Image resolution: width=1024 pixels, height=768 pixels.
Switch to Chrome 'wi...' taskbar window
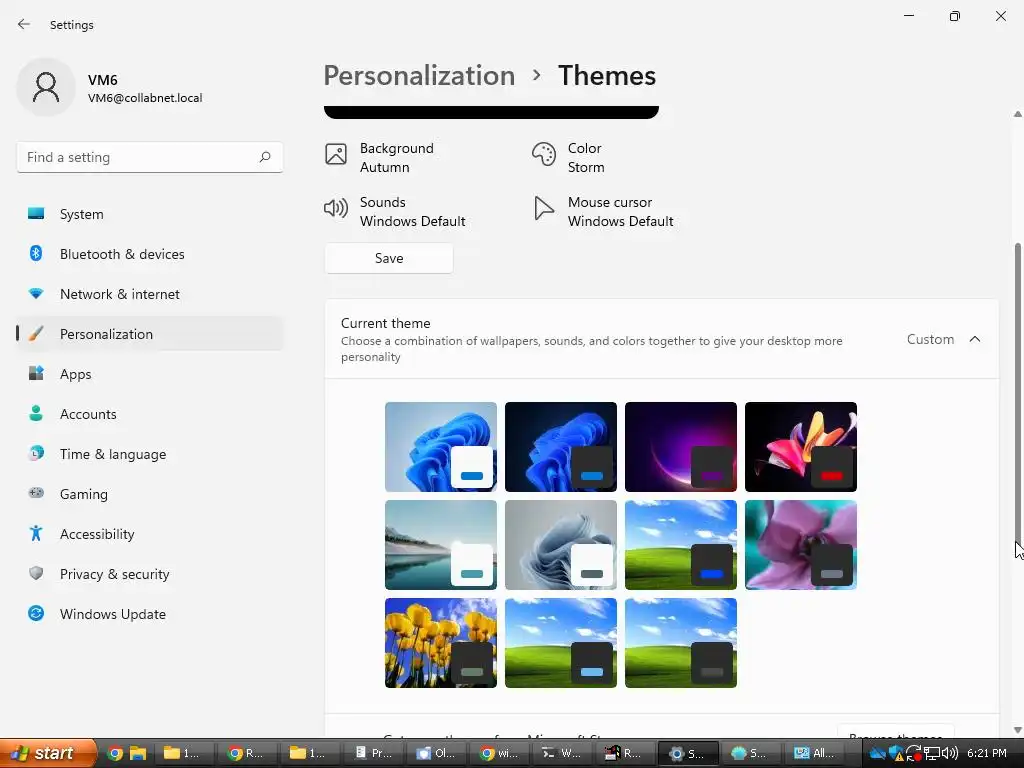(500, 753)
